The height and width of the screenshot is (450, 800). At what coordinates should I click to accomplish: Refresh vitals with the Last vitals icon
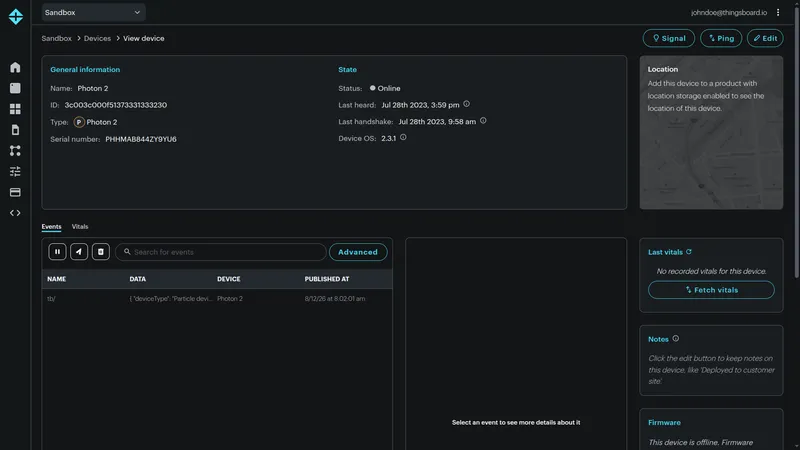click(689, 252)
